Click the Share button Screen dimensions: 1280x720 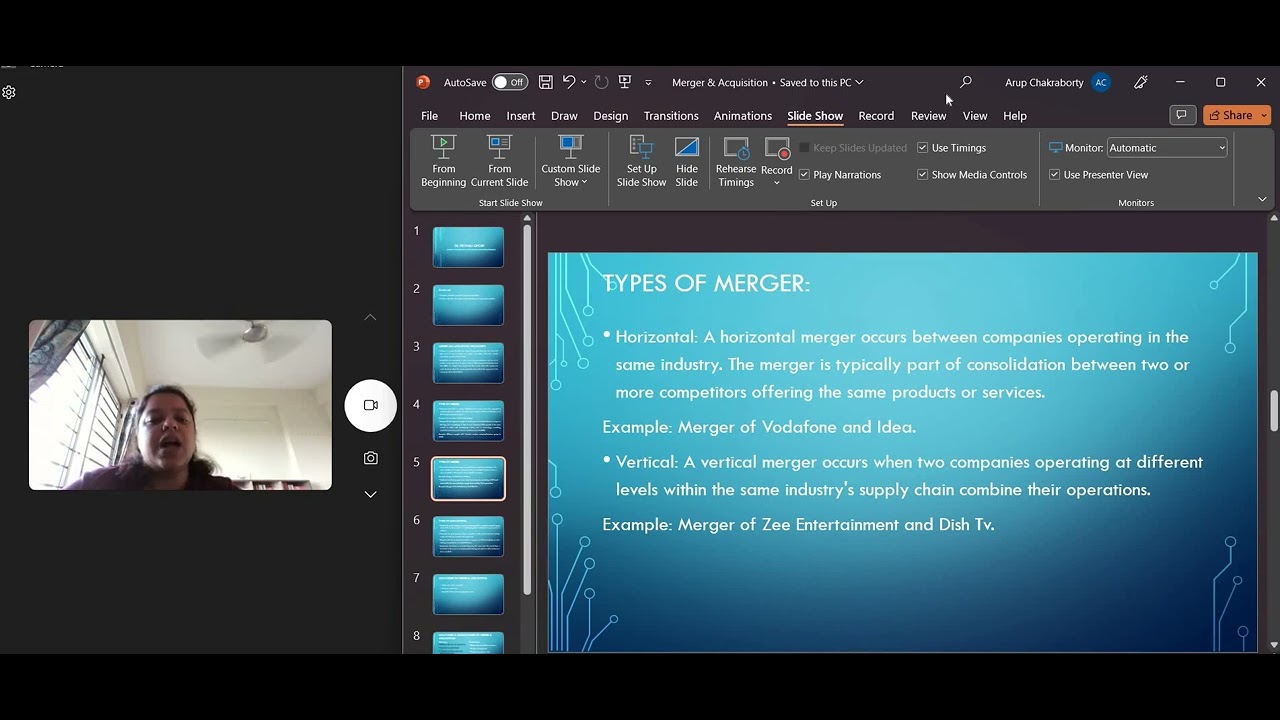(1230, 115)
